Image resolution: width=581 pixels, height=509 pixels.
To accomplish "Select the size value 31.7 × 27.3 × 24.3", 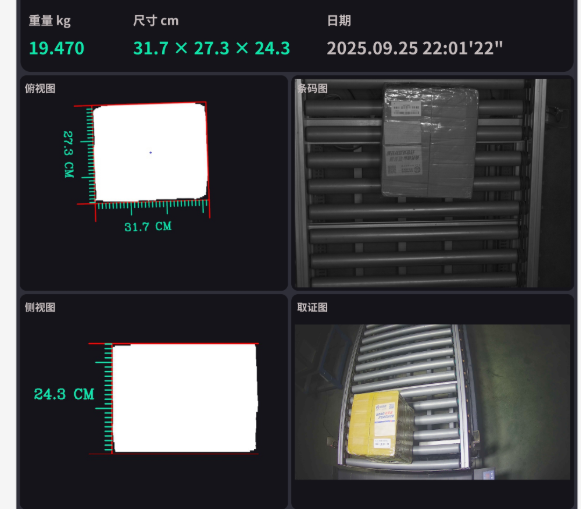I will tap(212, 49).
